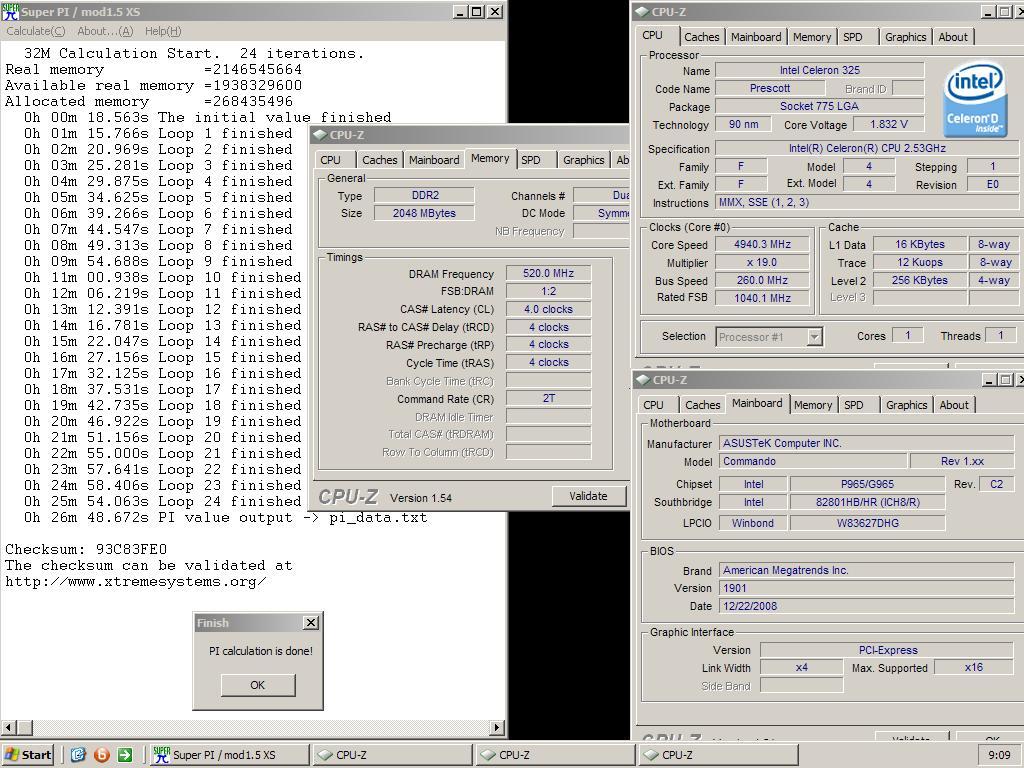The height and width of the screenshot is (768, 1024).
Task: Click the Core Speed 4940.3 MHz value
Action: coord(762,244)
